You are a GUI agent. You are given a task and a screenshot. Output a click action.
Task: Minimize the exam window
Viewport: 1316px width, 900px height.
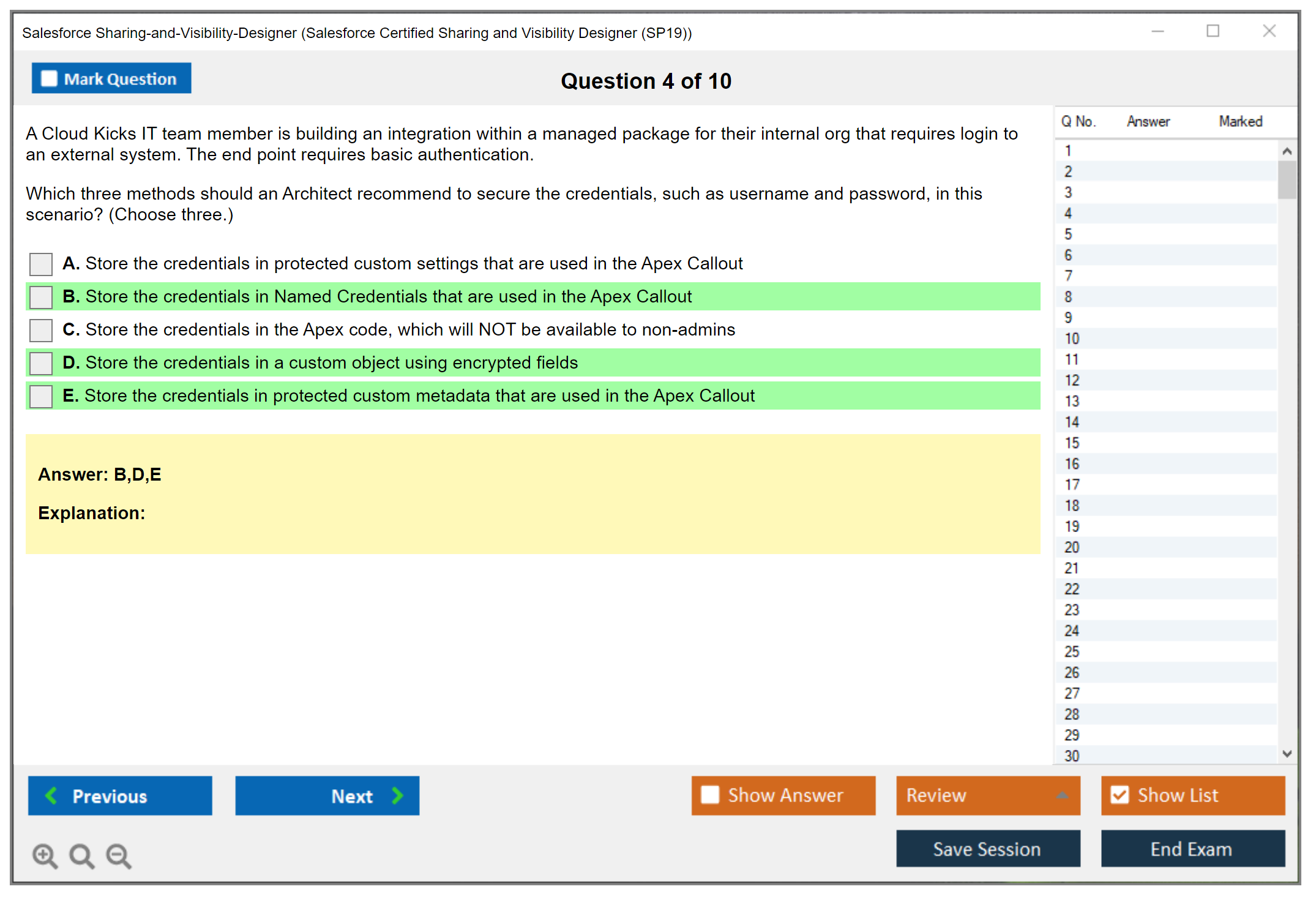1157,31
